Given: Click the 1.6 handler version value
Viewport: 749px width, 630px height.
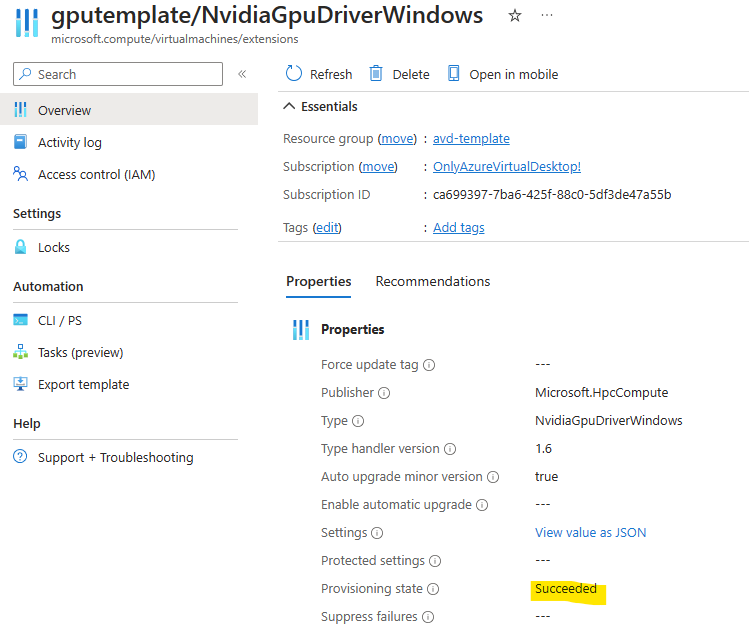Looking at the screenshot, I should coord(543,448).
